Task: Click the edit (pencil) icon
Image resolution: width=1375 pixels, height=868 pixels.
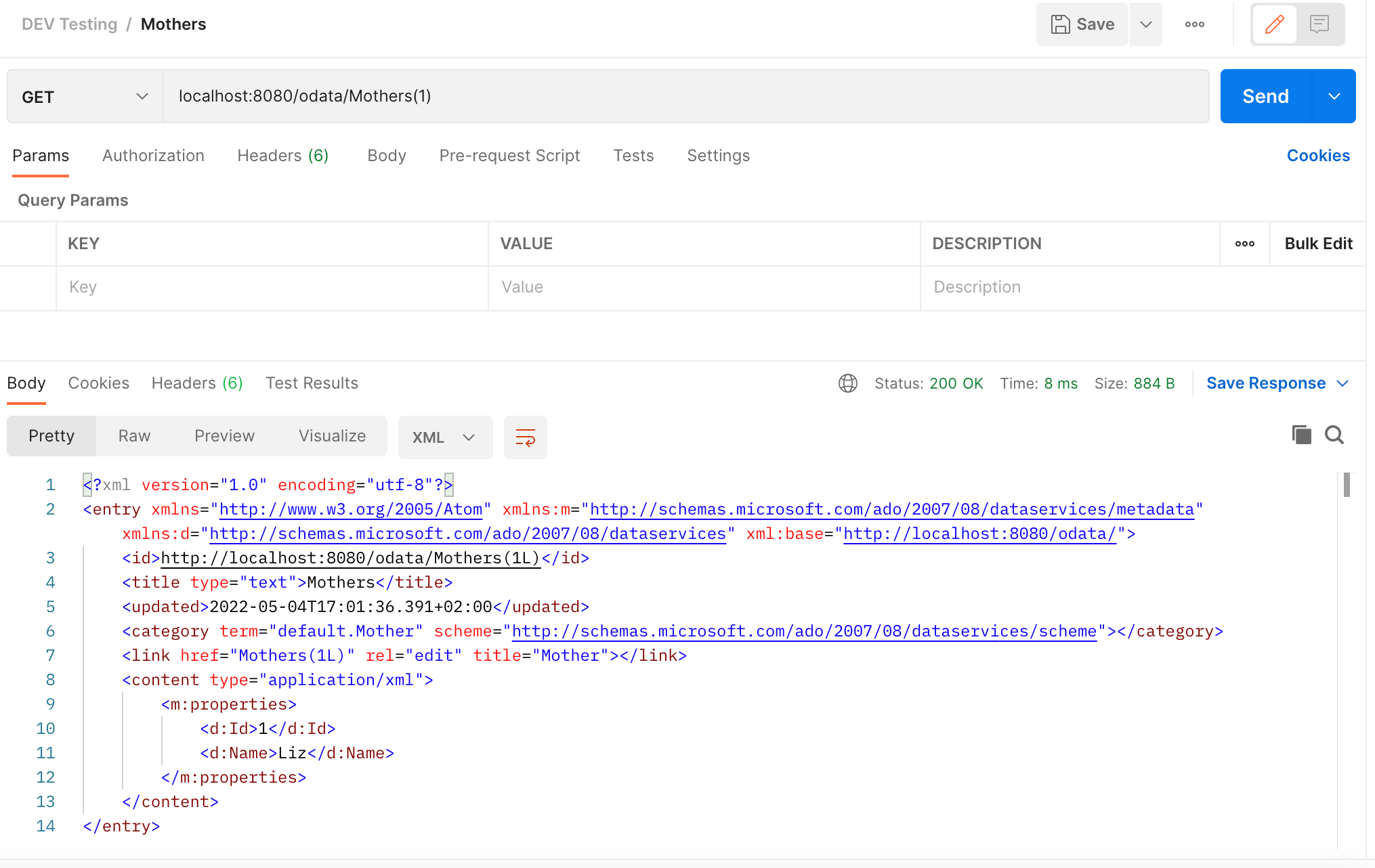Action: [x=1274, y=25]
